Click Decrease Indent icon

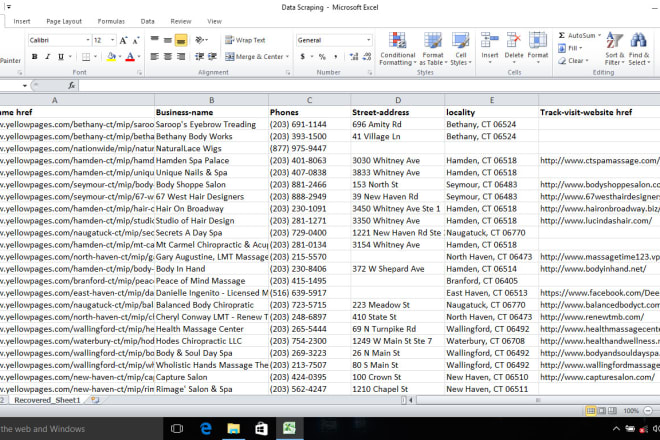click(199, 56)
